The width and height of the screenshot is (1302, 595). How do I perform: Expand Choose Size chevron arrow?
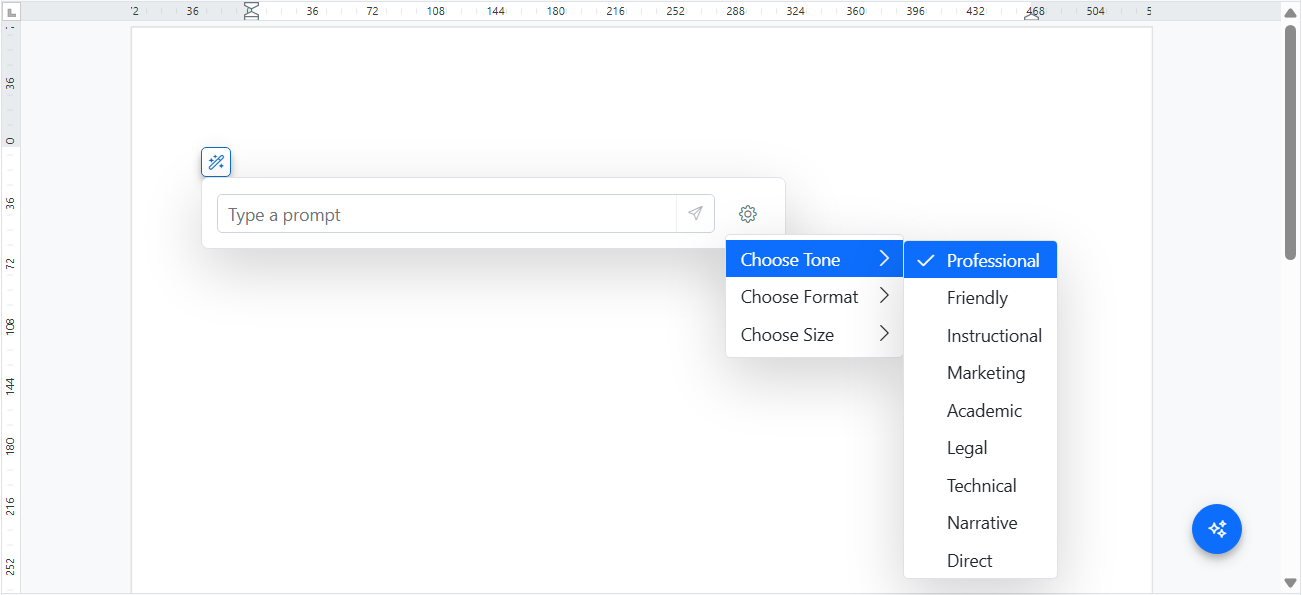[x=884, y=334]
